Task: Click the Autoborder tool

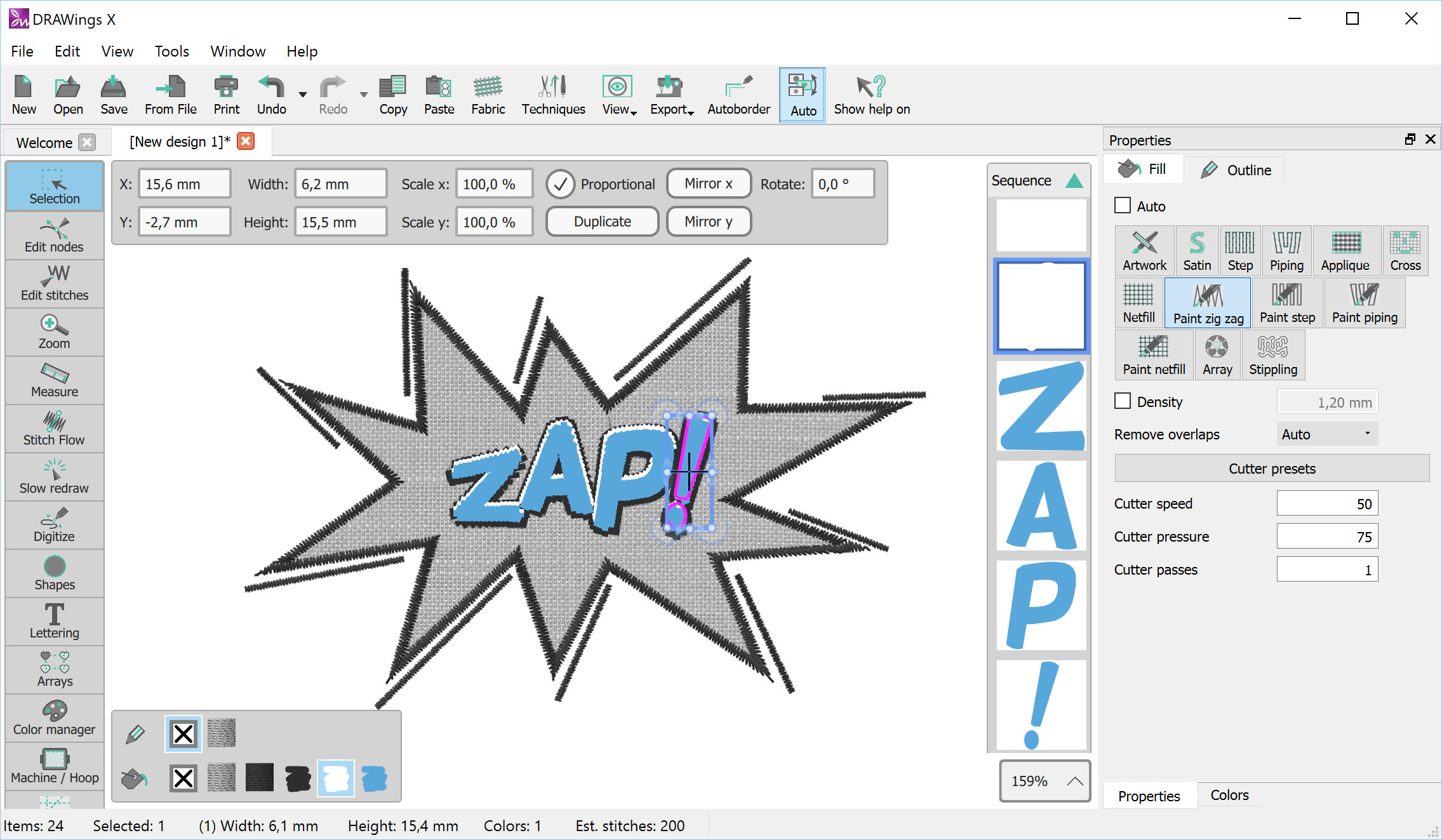Action: (738, 95)
